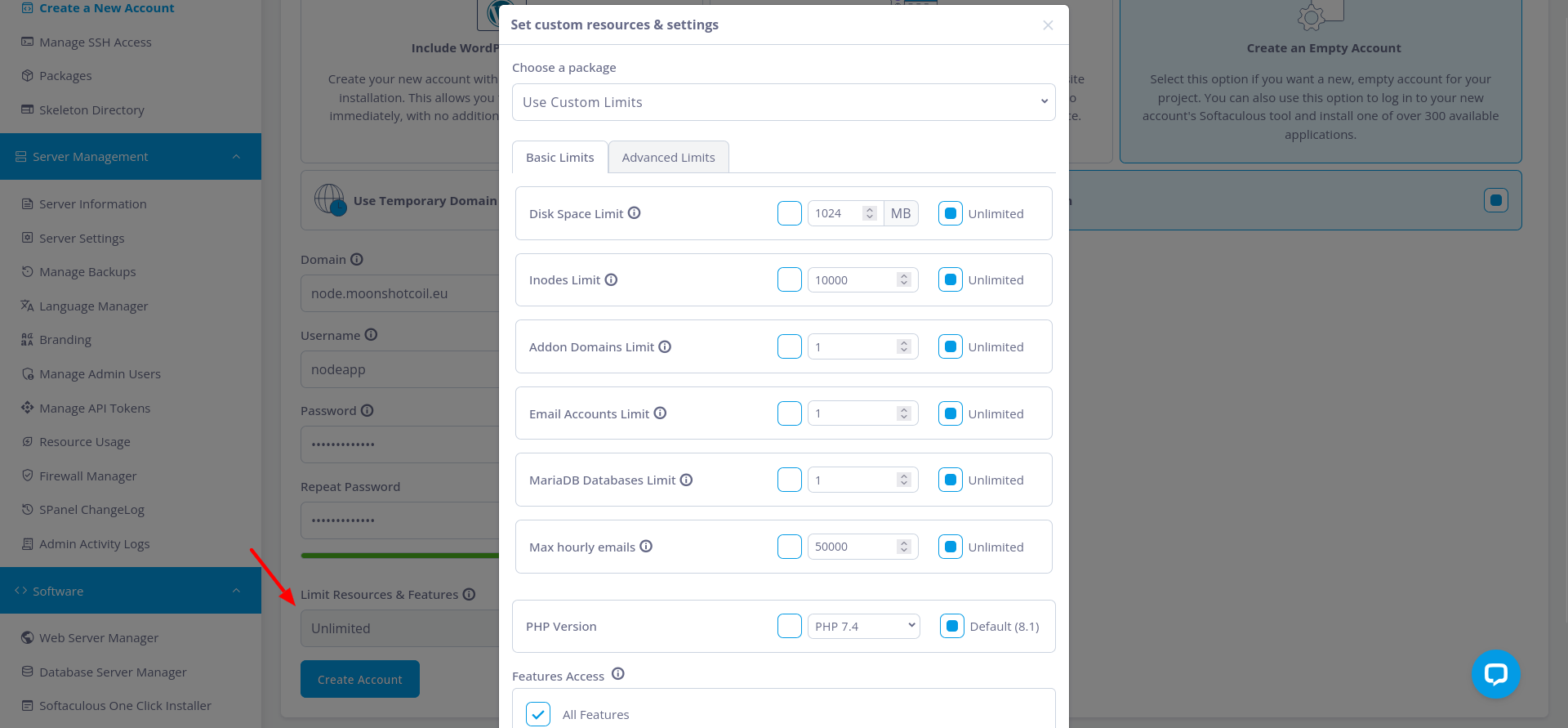Enable custom Disk Space Limit value checkbox
The image size is (1568, 728).
coord(790,213)
